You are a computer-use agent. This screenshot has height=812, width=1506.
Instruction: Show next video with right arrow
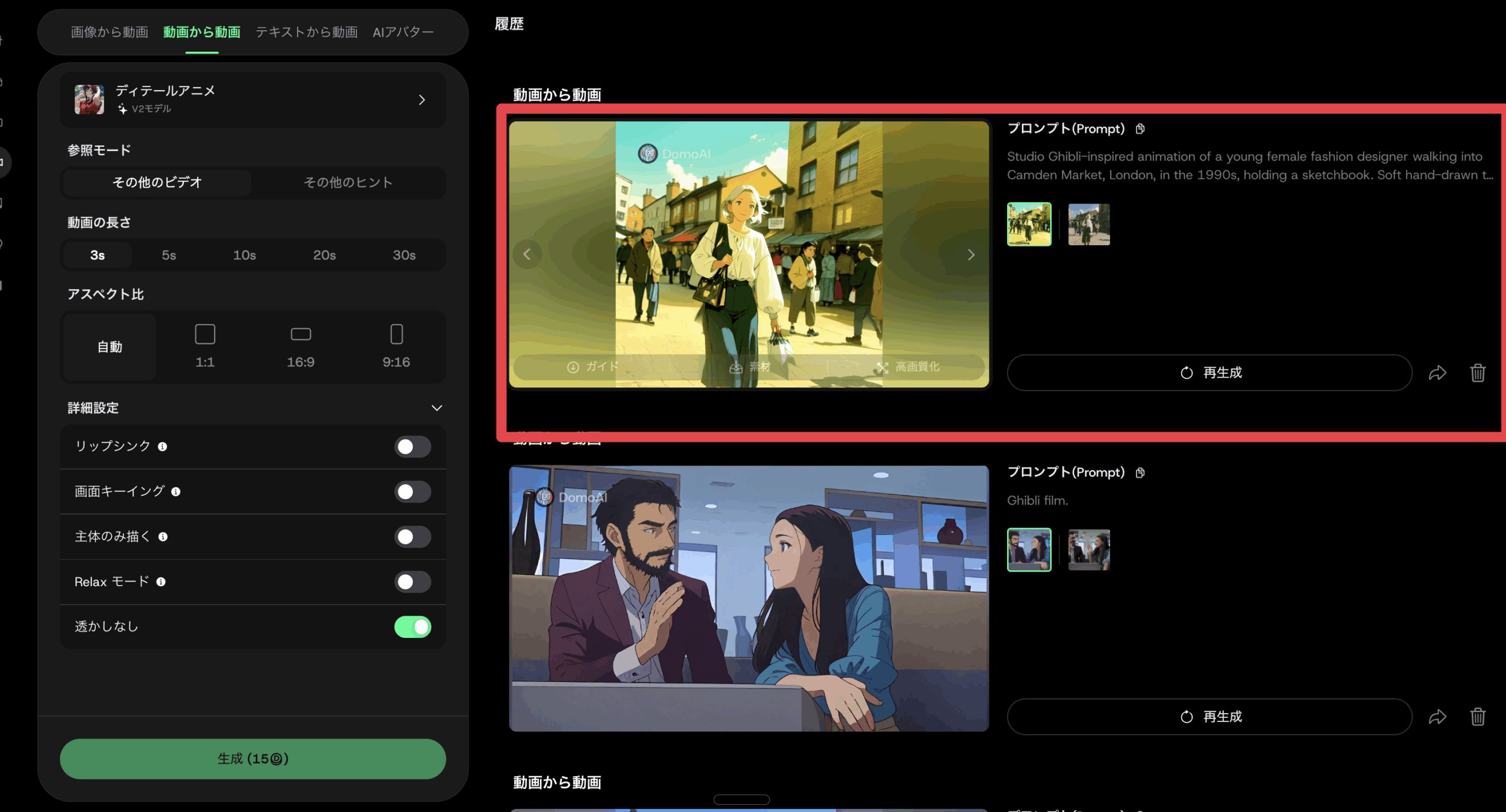pyautogui.click(x=971, y=255)
